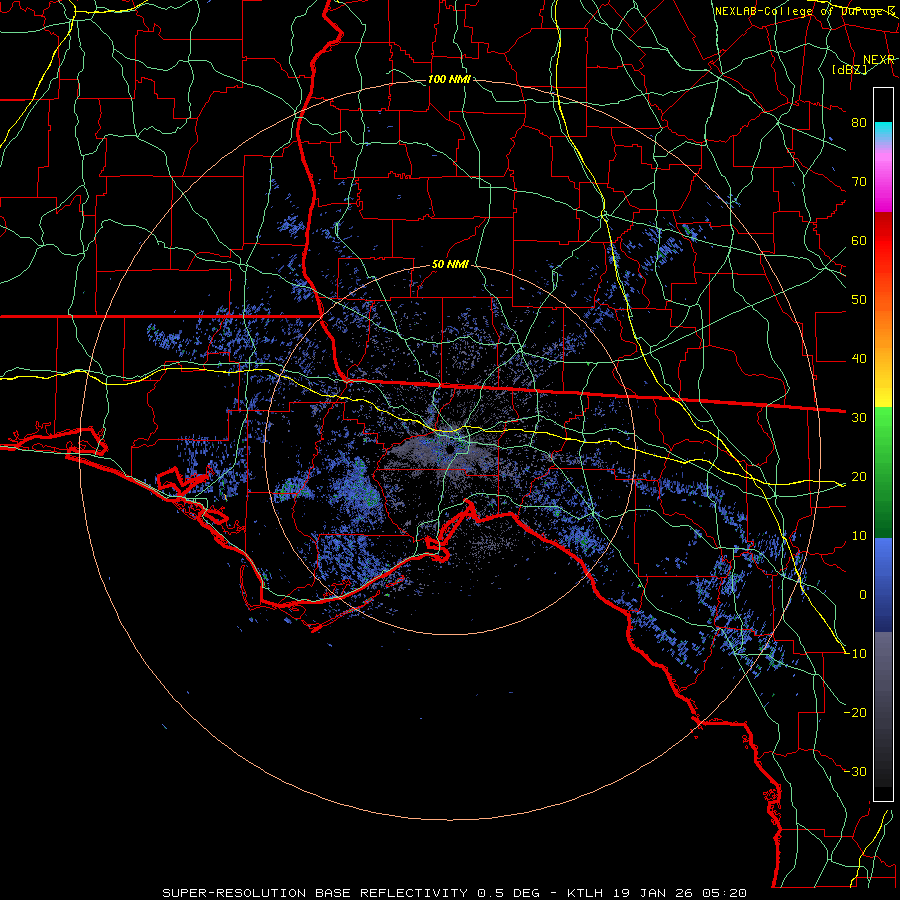The image size is (900, 900).
Task: Click the KTLH radar site center dot
Action: pyautogui.click(x=451, y=449)
